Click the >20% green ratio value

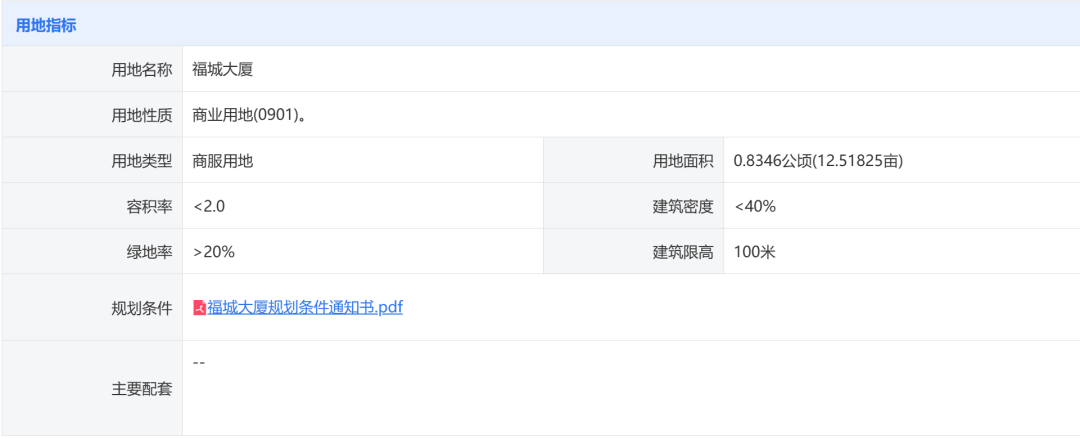214,252
